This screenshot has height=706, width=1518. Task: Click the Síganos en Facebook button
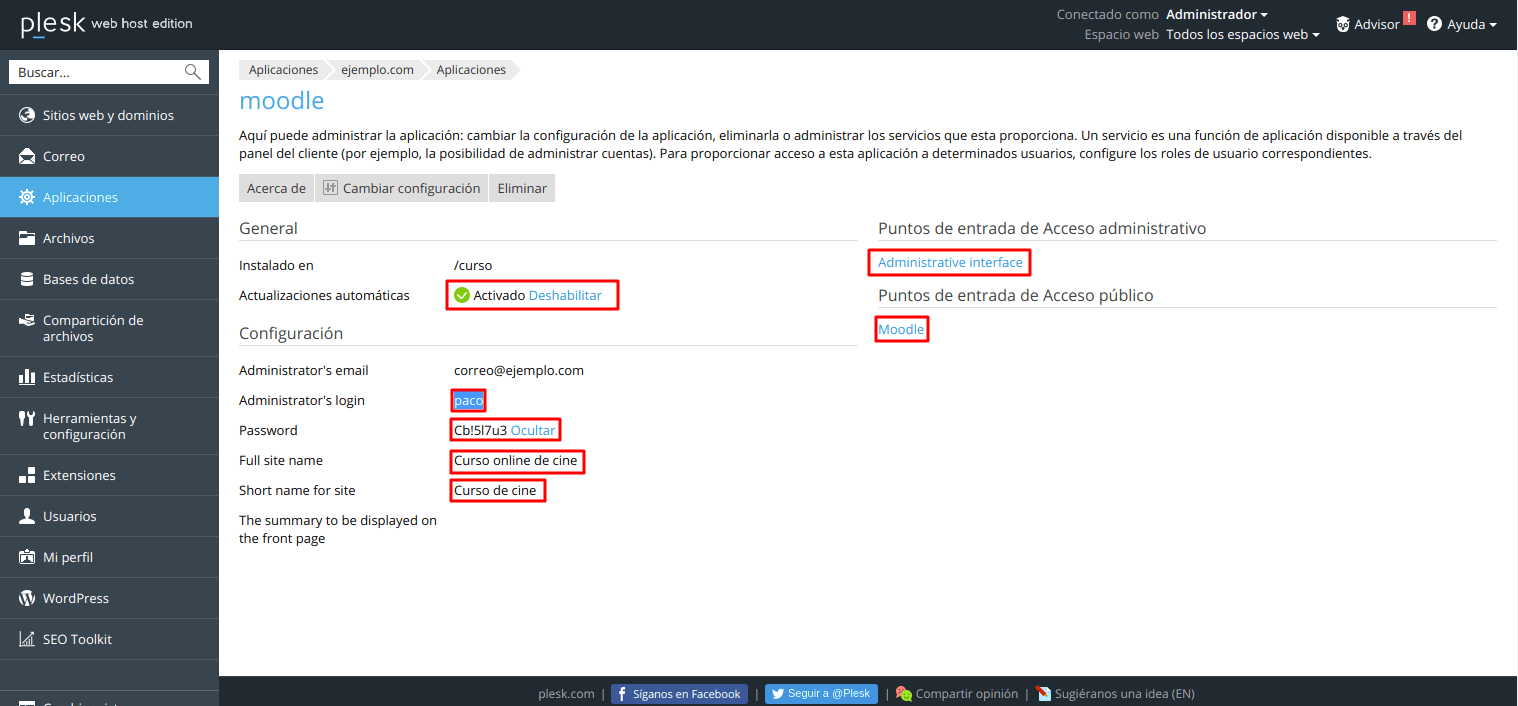679,694
